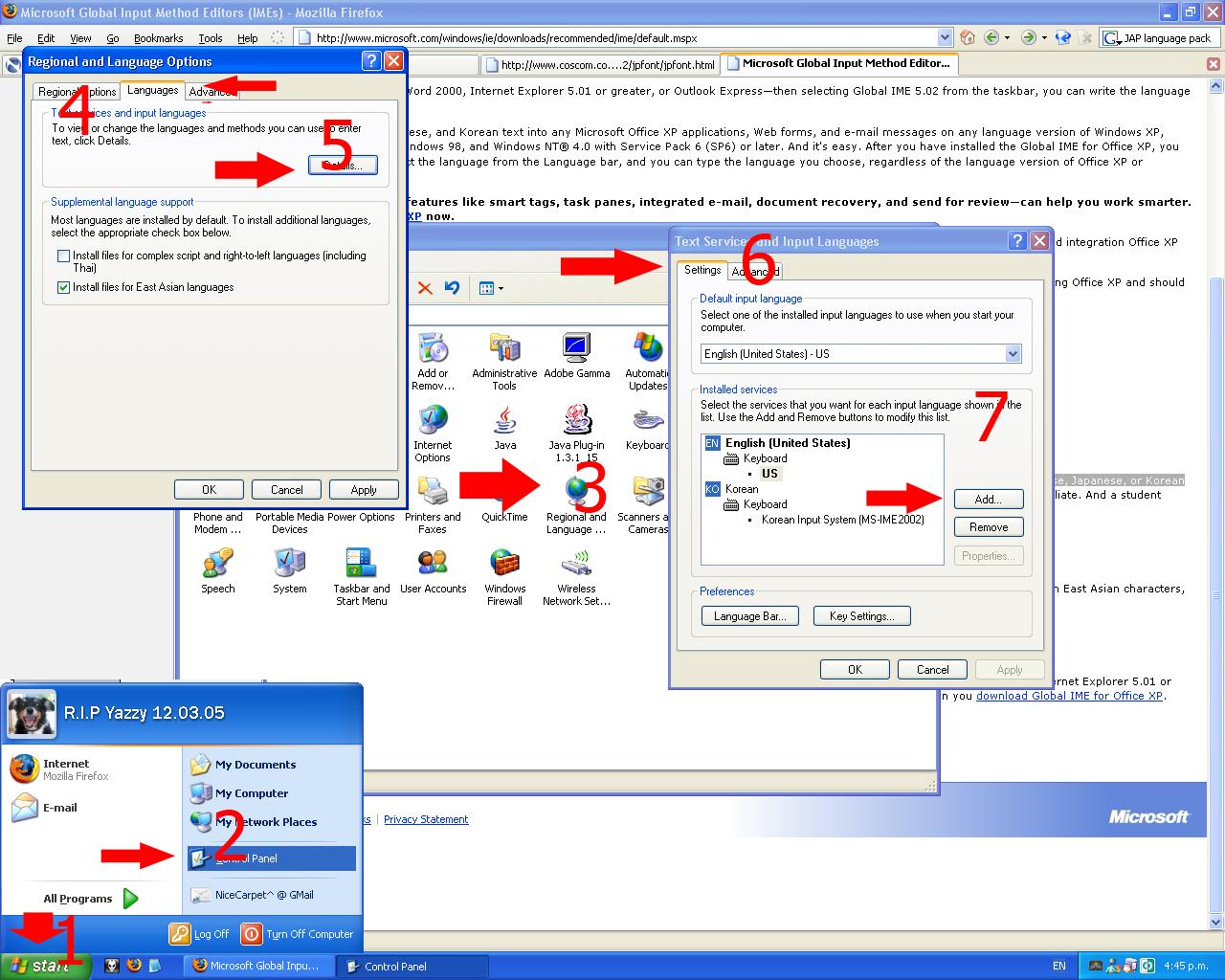
Task: Select the Languages tab
Action: [x=153, y=90]
